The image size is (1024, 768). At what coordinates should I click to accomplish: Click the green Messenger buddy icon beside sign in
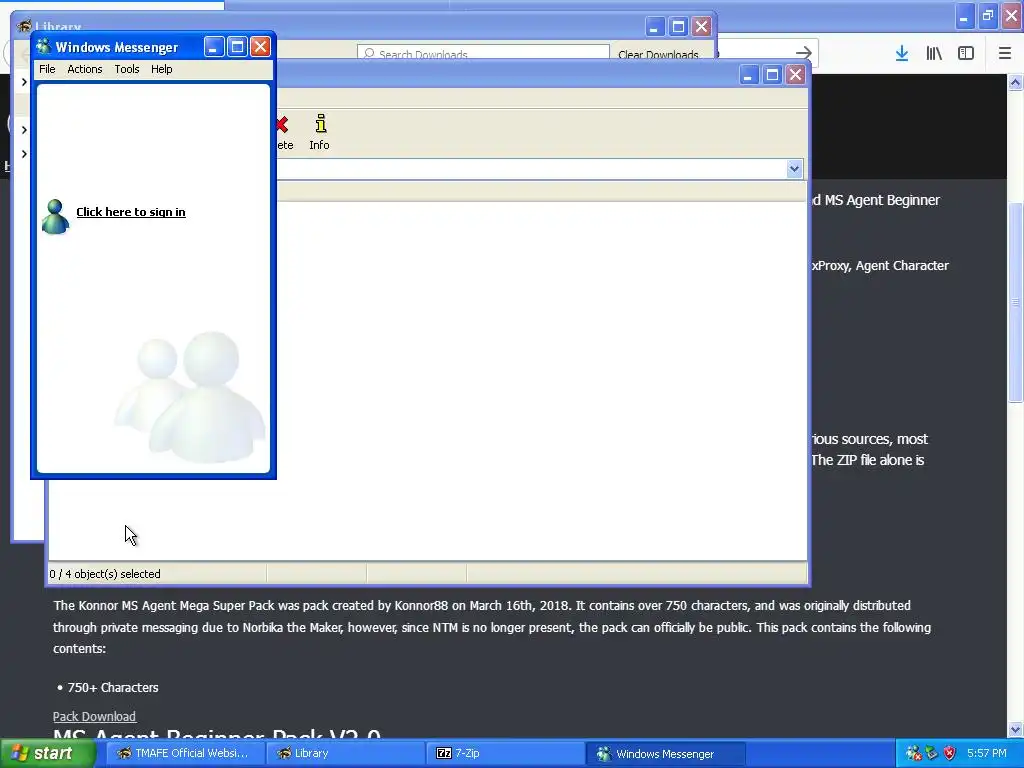(x=56, y=217)
